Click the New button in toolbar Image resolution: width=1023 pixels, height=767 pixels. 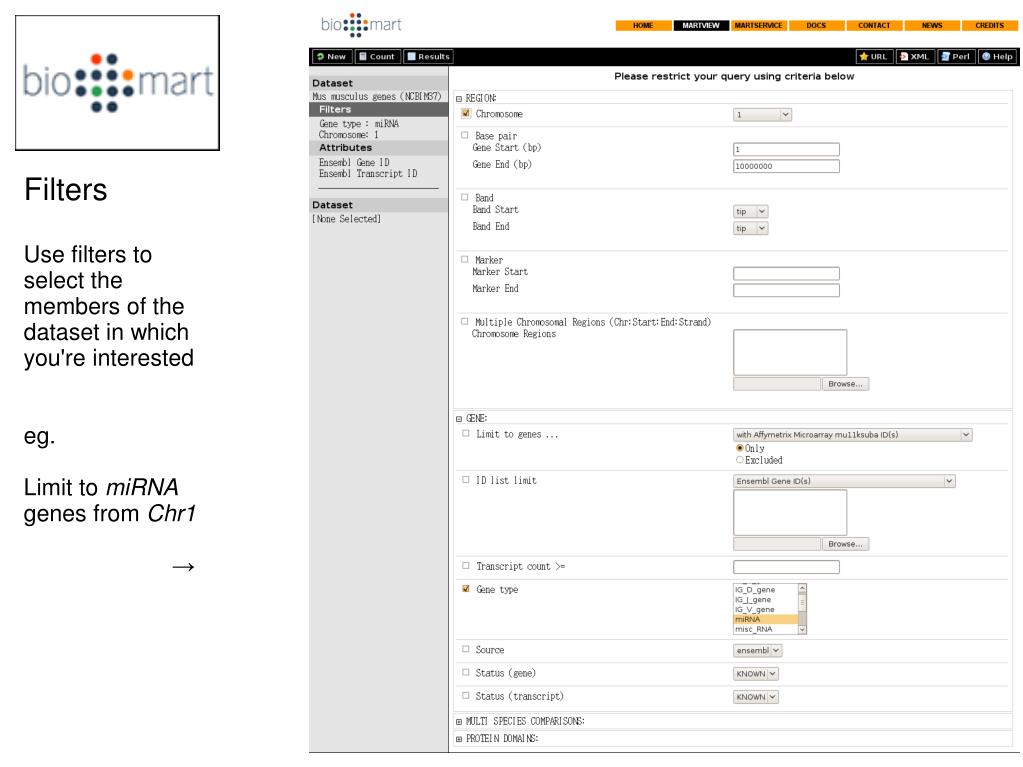pyautogui.click(x=332, y=57)
